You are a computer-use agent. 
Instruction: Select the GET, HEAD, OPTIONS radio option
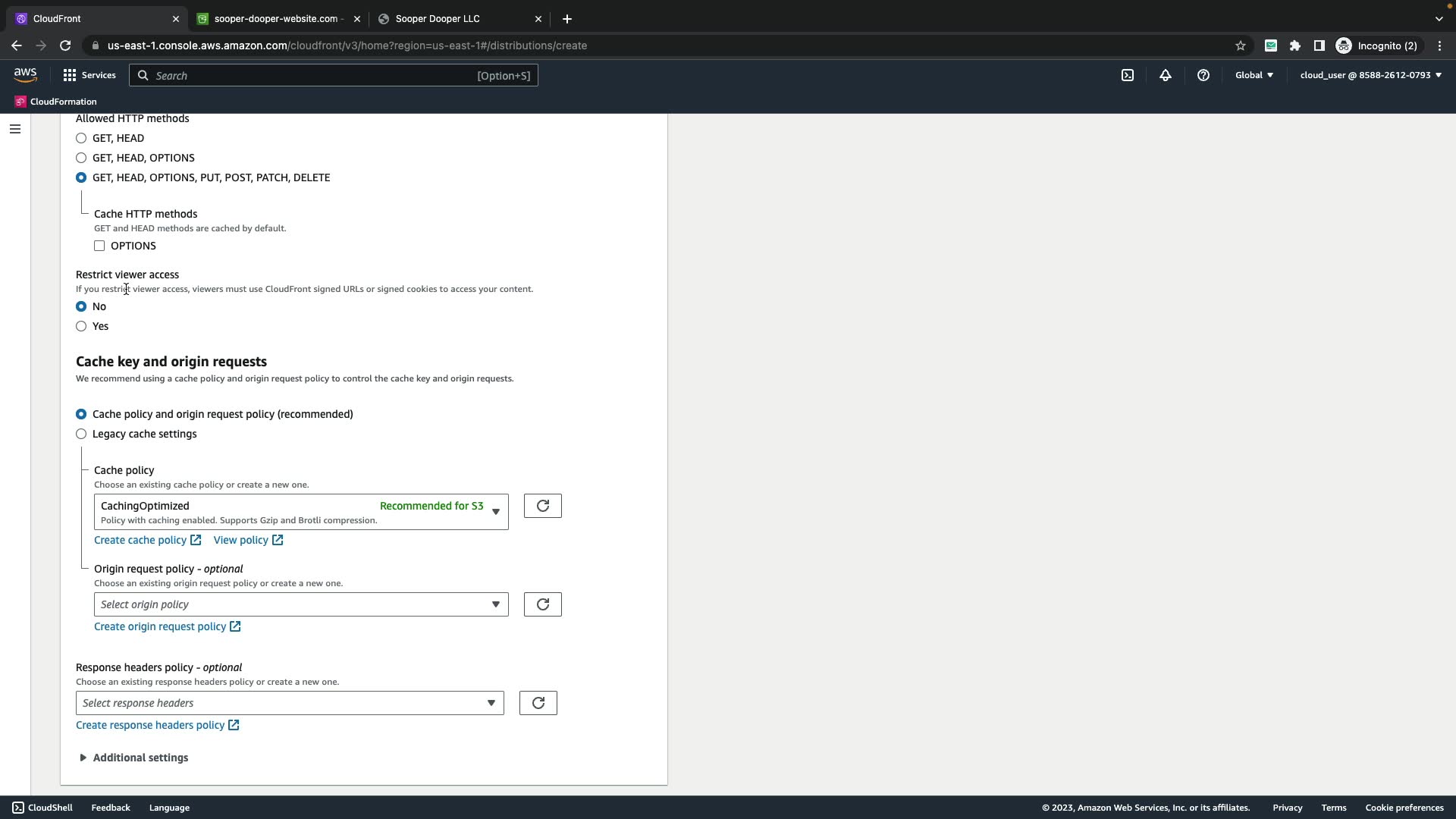tap(81, 158)
